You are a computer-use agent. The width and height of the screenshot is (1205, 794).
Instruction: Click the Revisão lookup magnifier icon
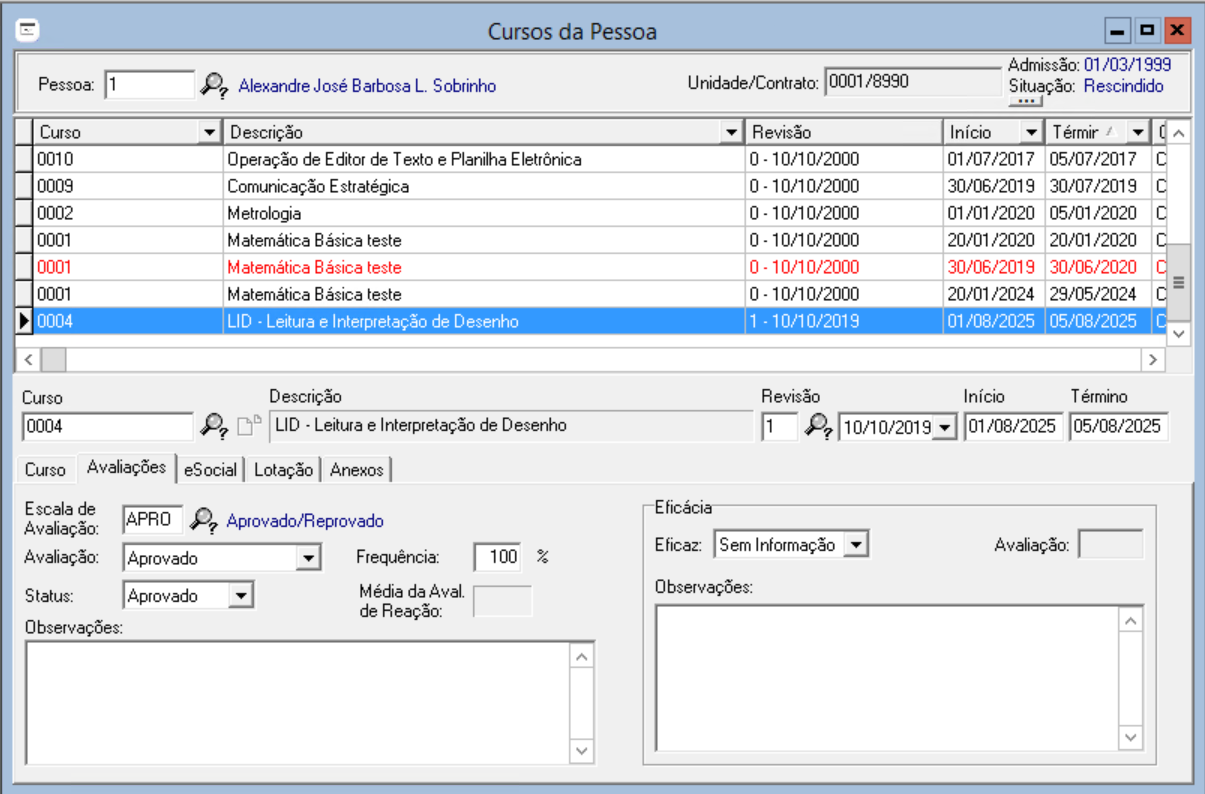click(x=819, y=426)
